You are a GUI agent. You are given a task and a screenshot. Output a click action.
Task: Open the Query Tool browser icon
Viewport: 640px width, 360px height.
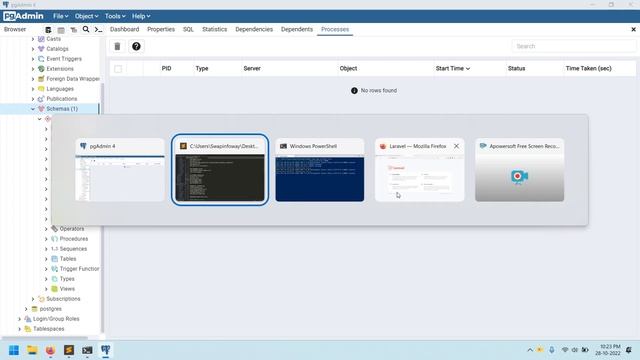coord(48,30)
